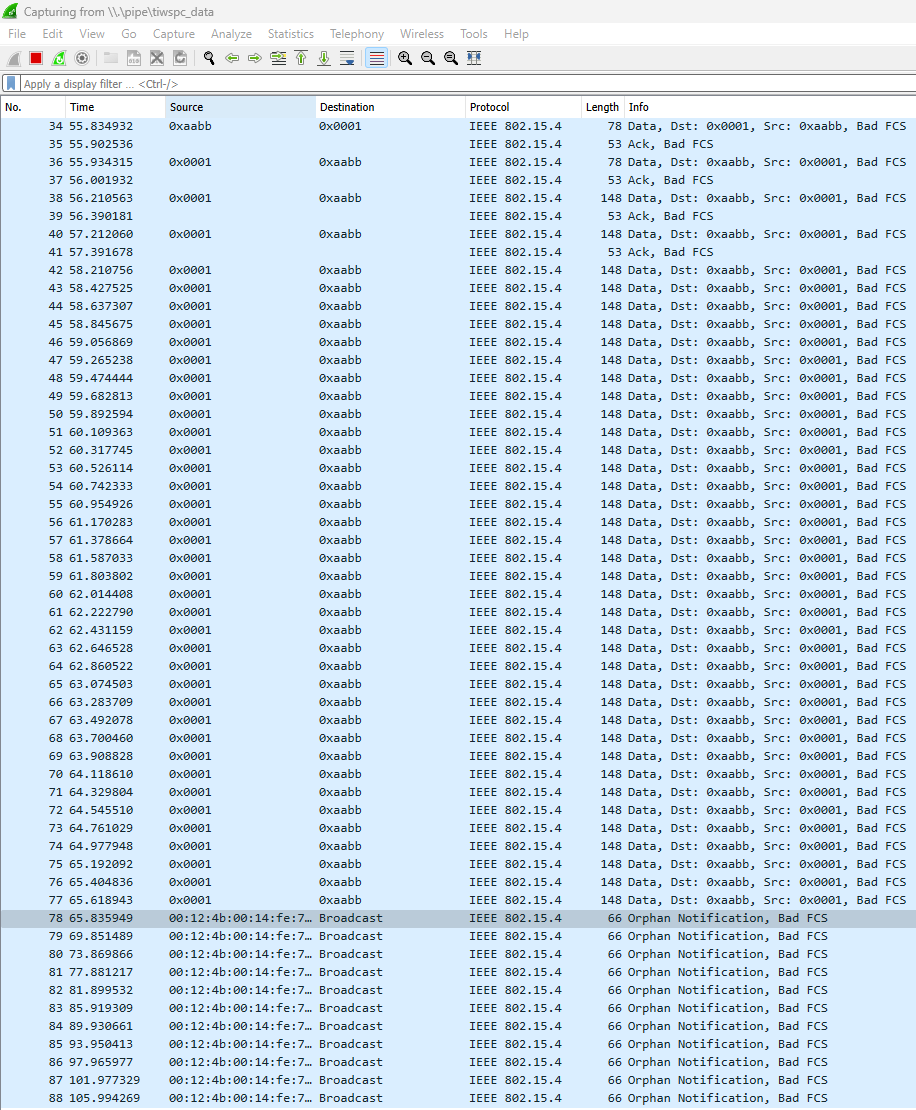
Task: Open the Telephony menu
Action: (357, 34)
